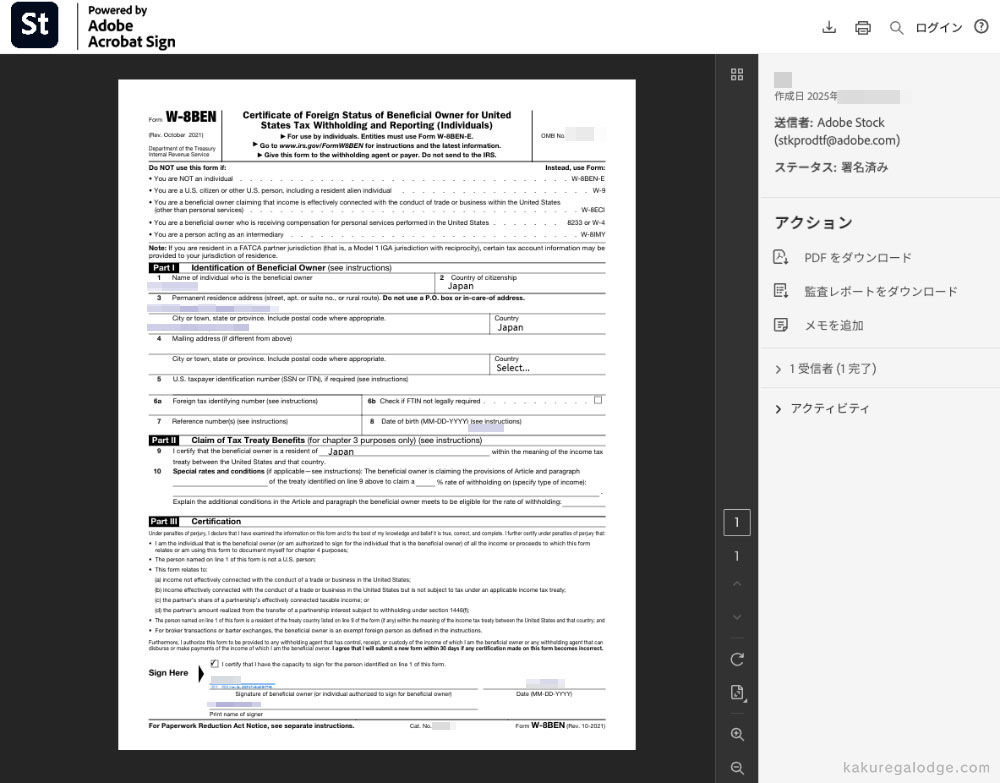The image size is (1000, 783).
Task: Expand the 1 受信者 (1 完了) section
Action: pos(825,369)
